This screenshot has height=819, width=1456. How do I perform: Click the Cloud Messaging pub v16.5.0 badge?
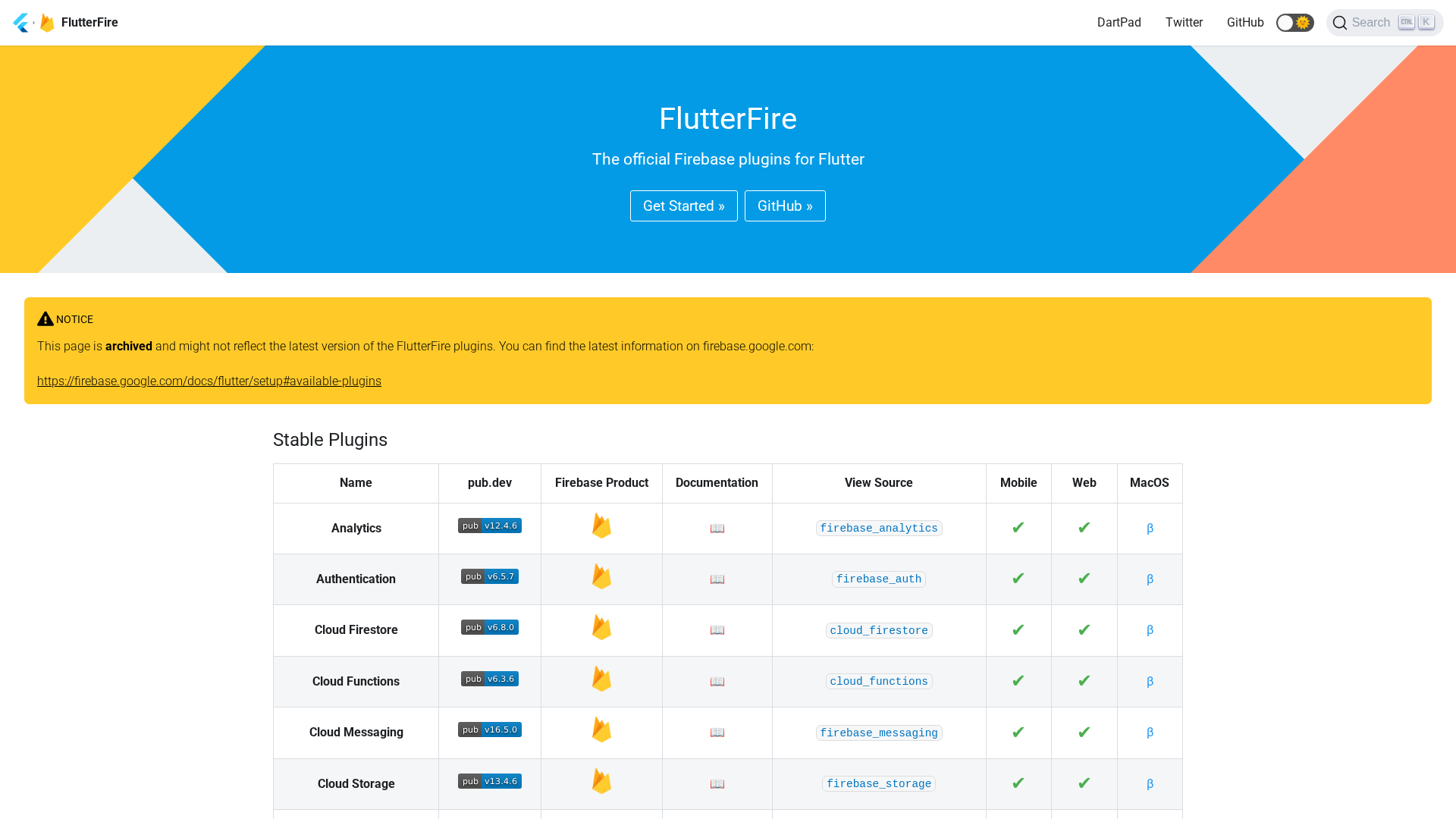[x=490, y=730]
